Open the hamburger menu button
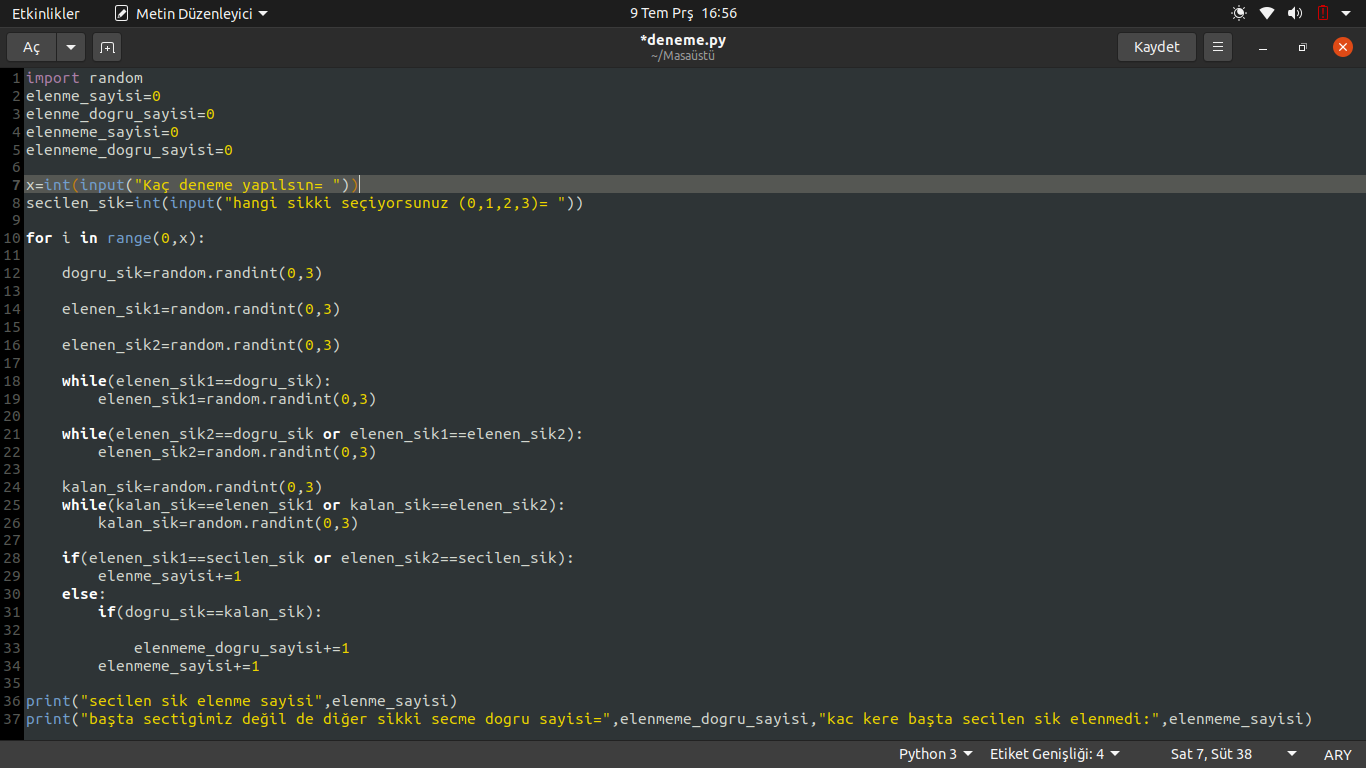The width and height of the screenshot is (1366, 768). tap(1217, 47)
